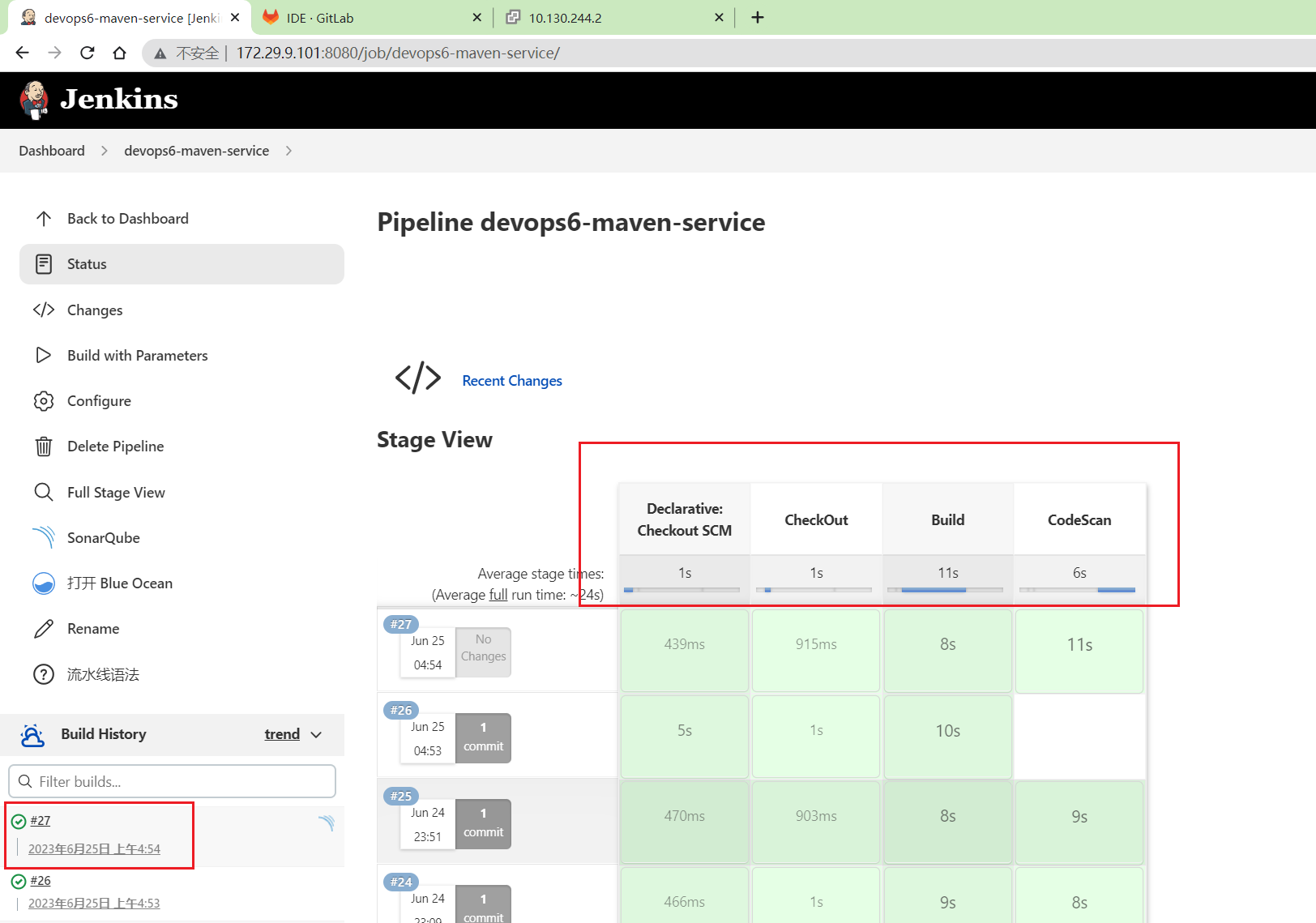Click the #25 build badge in Stage View
1316x923 pixels.
pos(401,796)
